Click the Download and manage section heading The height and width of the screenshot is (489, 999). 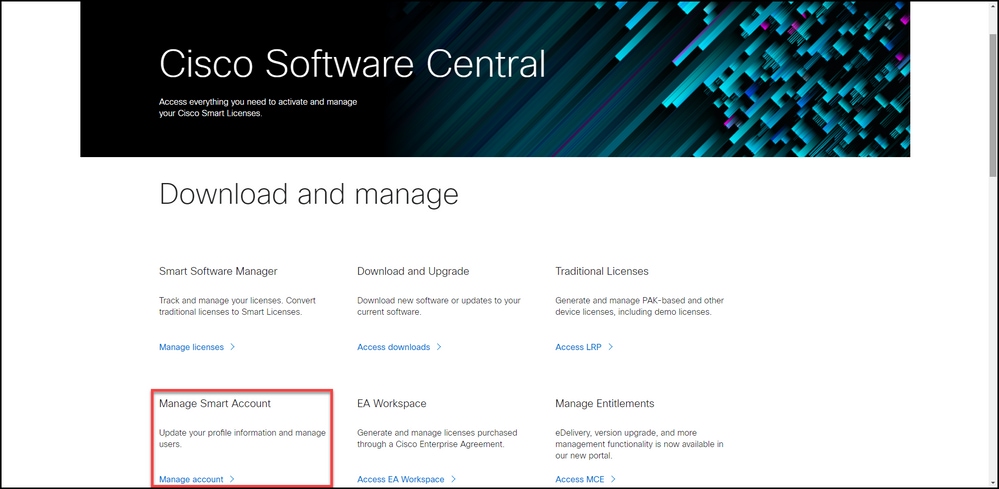(308, 194)
